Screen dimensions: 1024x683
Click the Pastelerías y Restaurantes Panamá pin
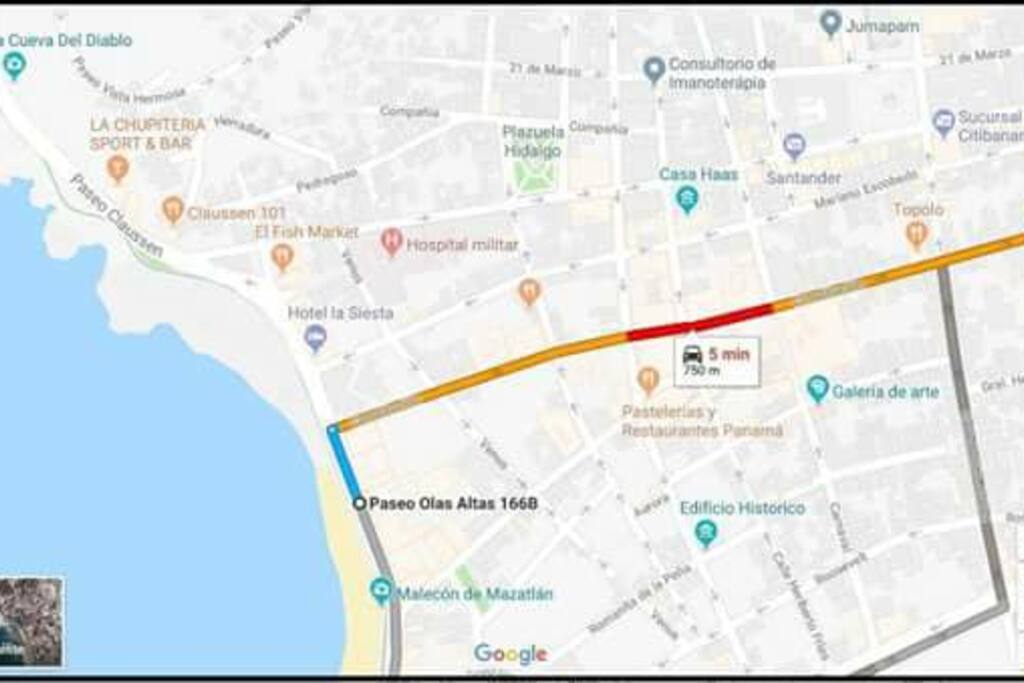point(648,381)
